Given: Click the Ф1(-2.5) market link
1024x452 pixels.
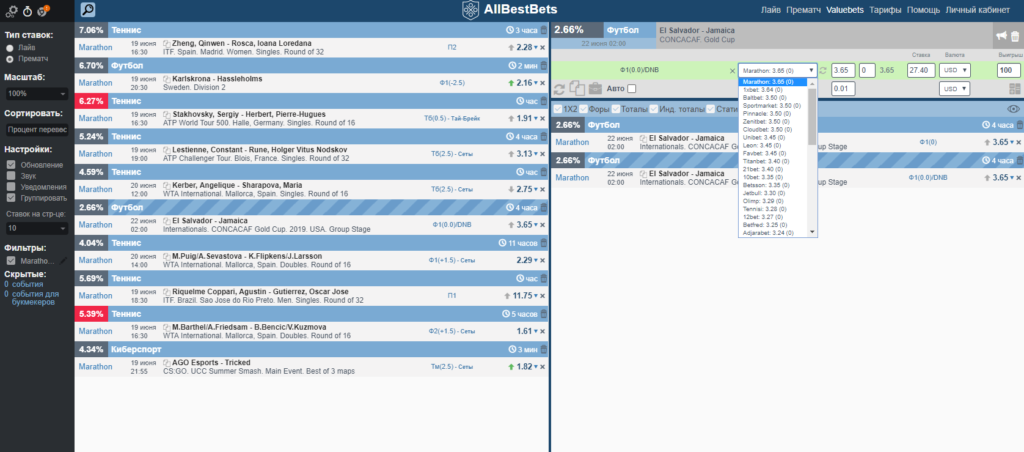Looking at the screenshot, I should click(x=452, y=83).
